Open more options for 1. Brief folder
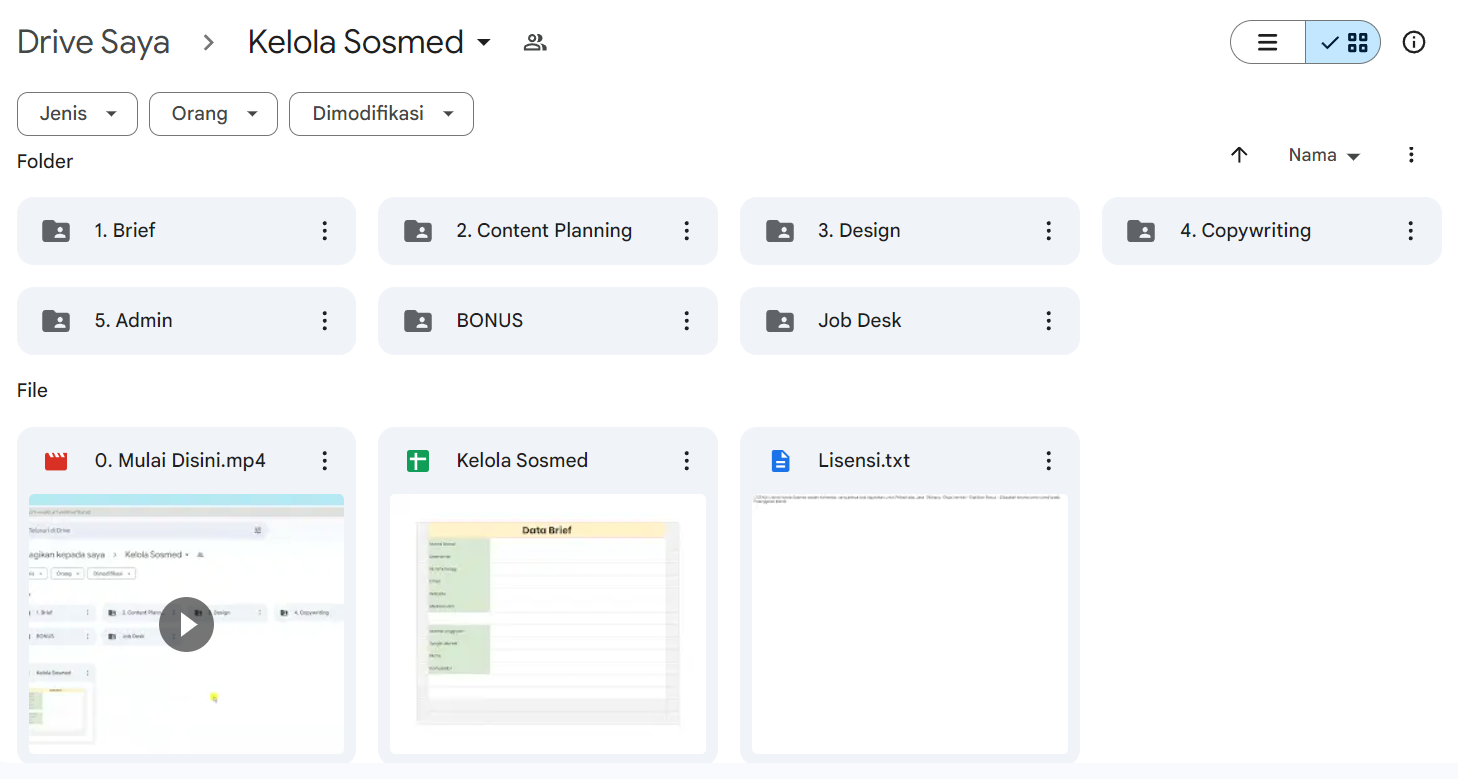Viewport: 1458px width, 779px height. [x=324, y=231]
